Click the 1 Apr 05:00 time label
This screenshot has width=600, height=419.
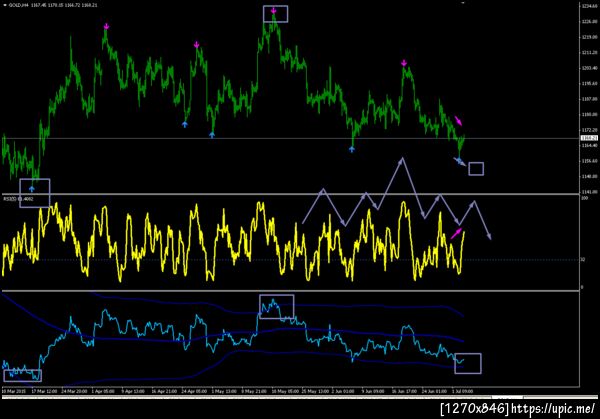[x=103, y=391]
